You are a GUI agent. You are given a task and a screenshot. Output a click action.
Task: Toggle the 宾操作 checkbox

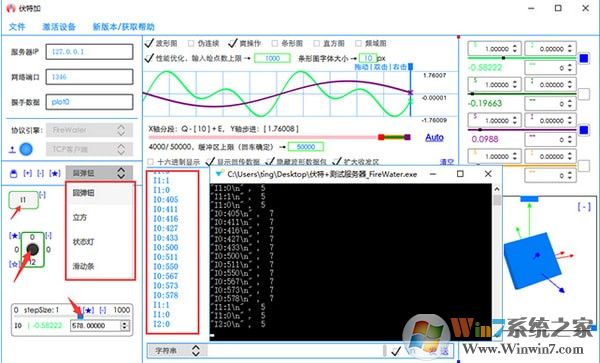point(233,43)
